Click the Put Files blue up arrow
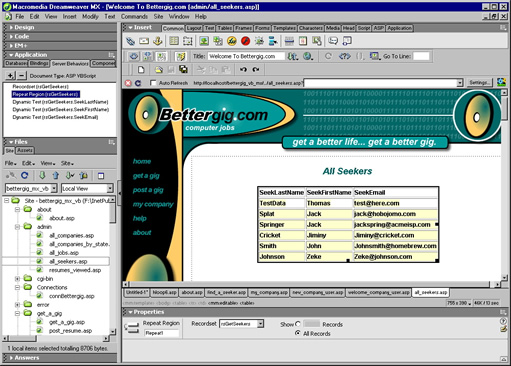The height and width of the screenshot is (366, 511). click(56, 175)
